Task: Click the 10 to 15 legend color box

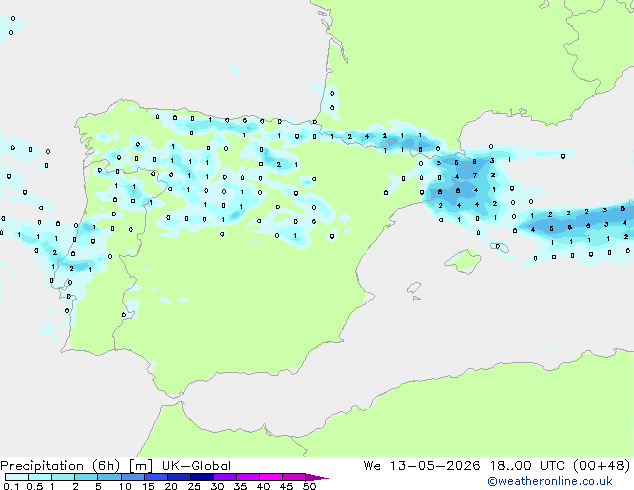Action: click(133, 477)
